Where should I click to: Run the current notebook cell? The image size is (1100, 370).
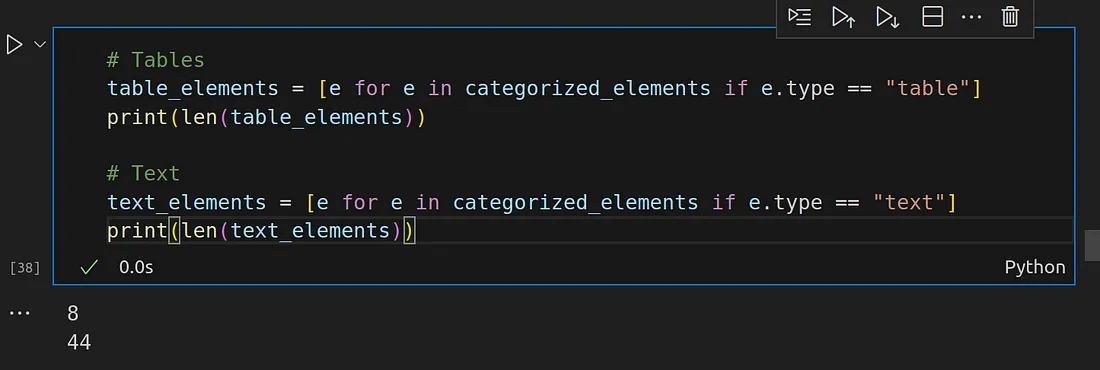point(14,44)
